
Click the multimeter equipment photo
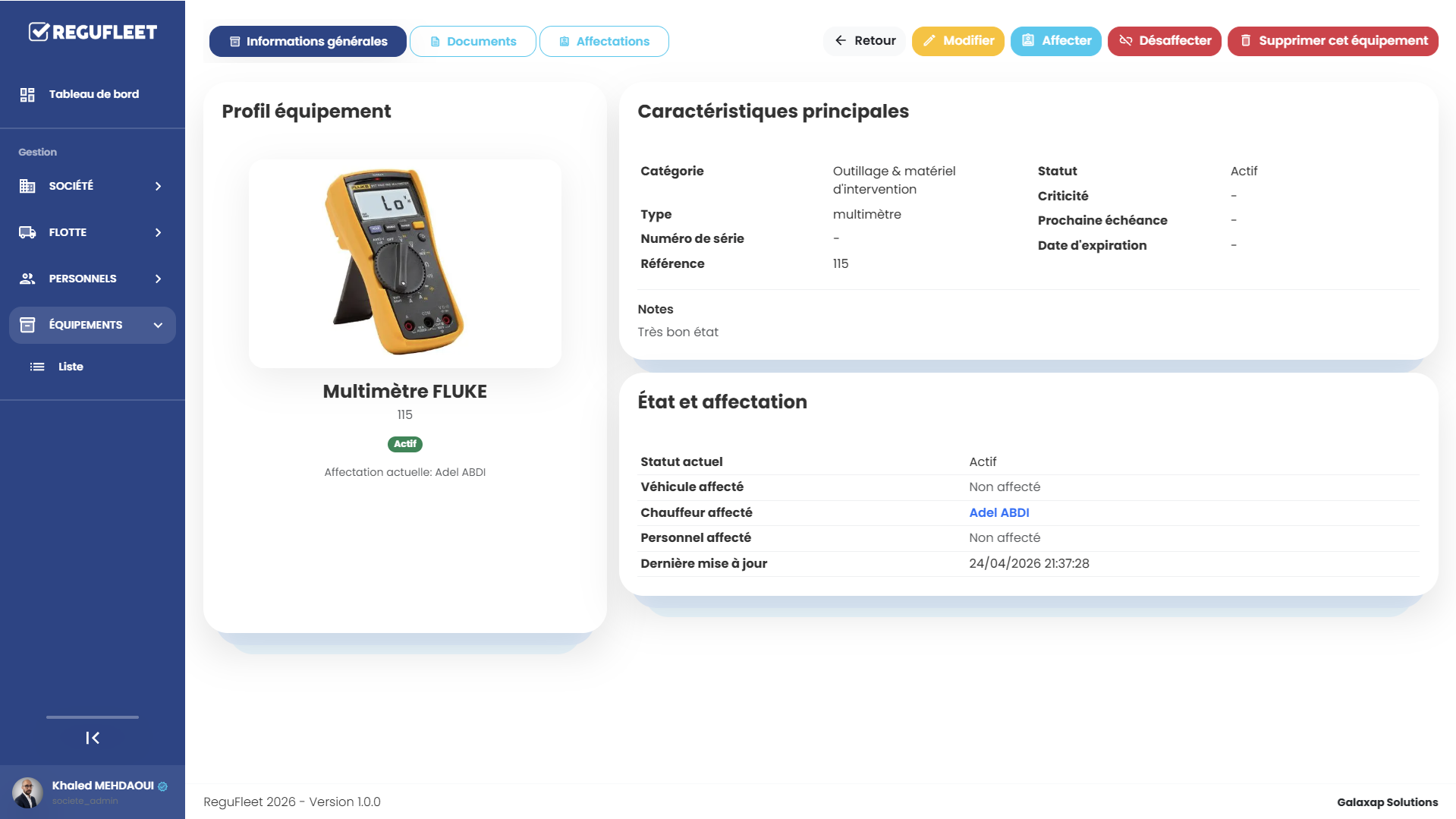tap(405, 263)
